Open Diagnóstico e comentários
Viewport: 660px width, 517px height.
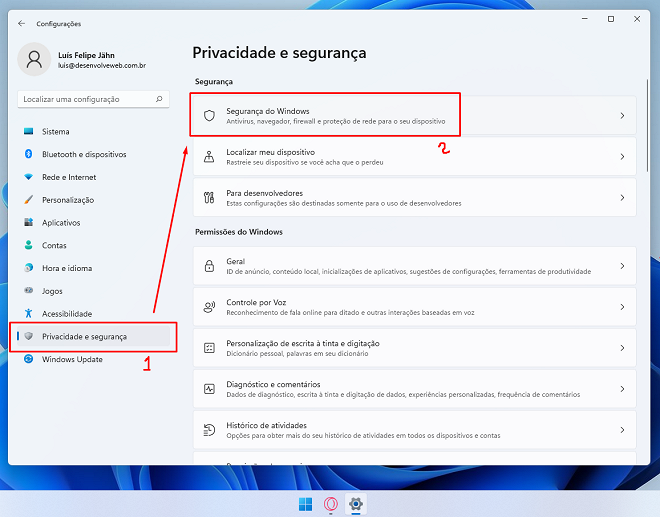414,389
